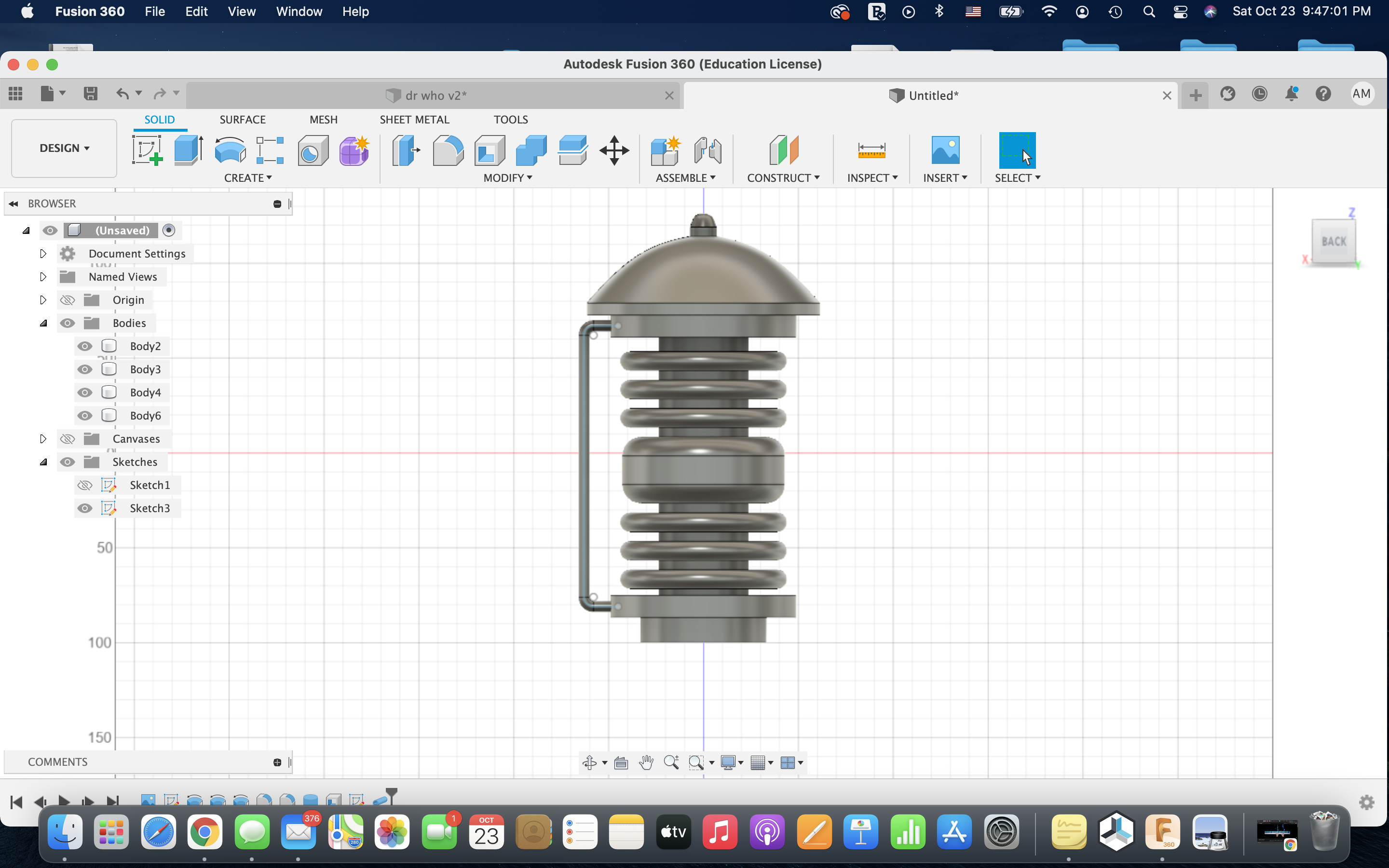The image size is (1389, 868).
Task: Switch to the Untitled document tab
Action: click(x=932, y=95)
